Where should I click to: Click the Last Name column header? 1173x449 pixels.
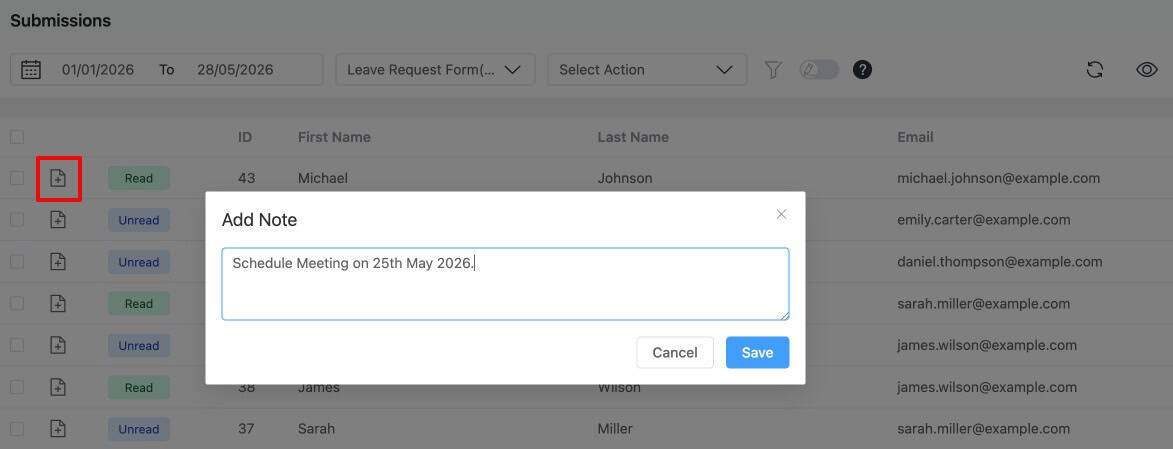633,137
